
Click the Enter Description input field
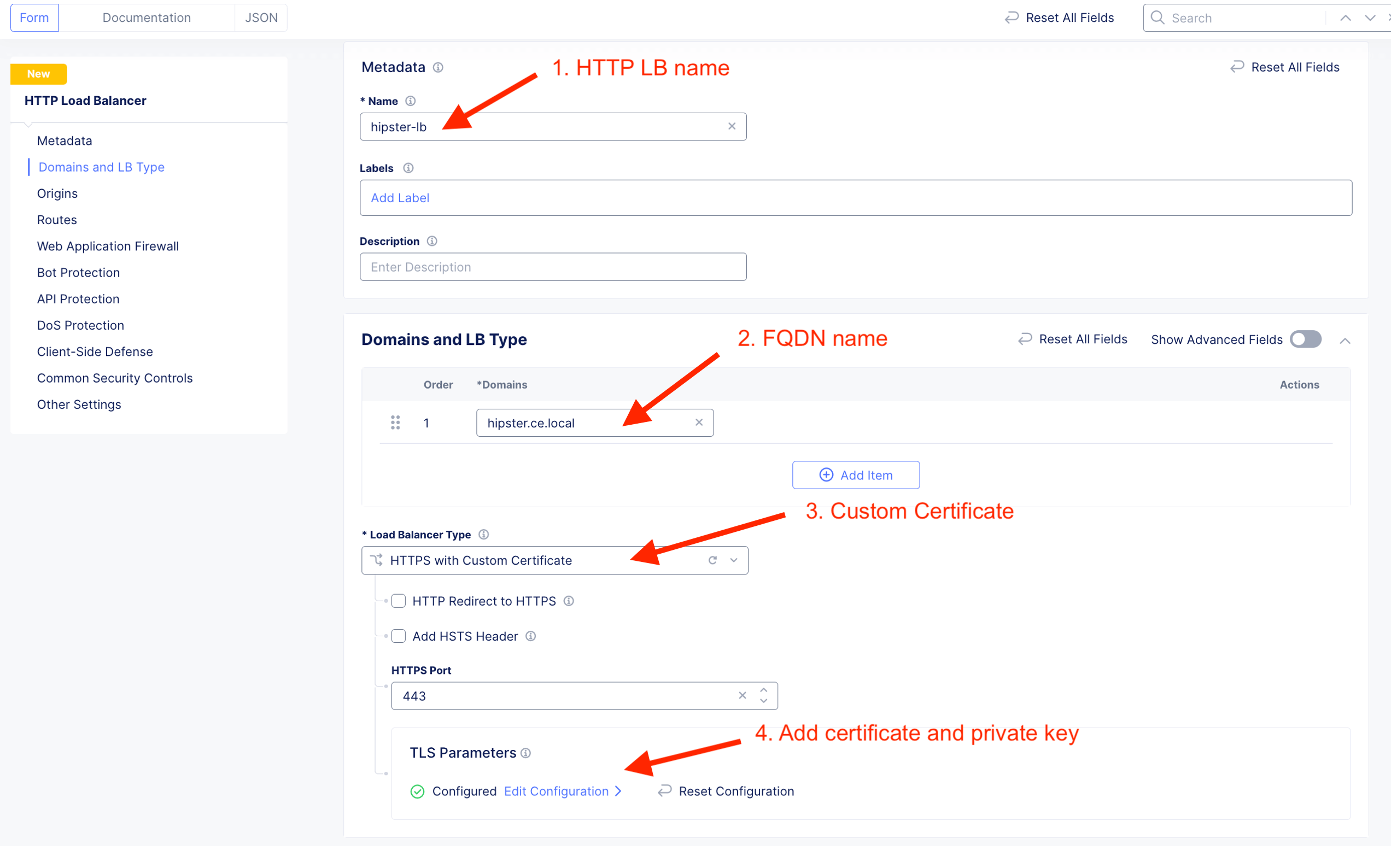click(552, 267)
